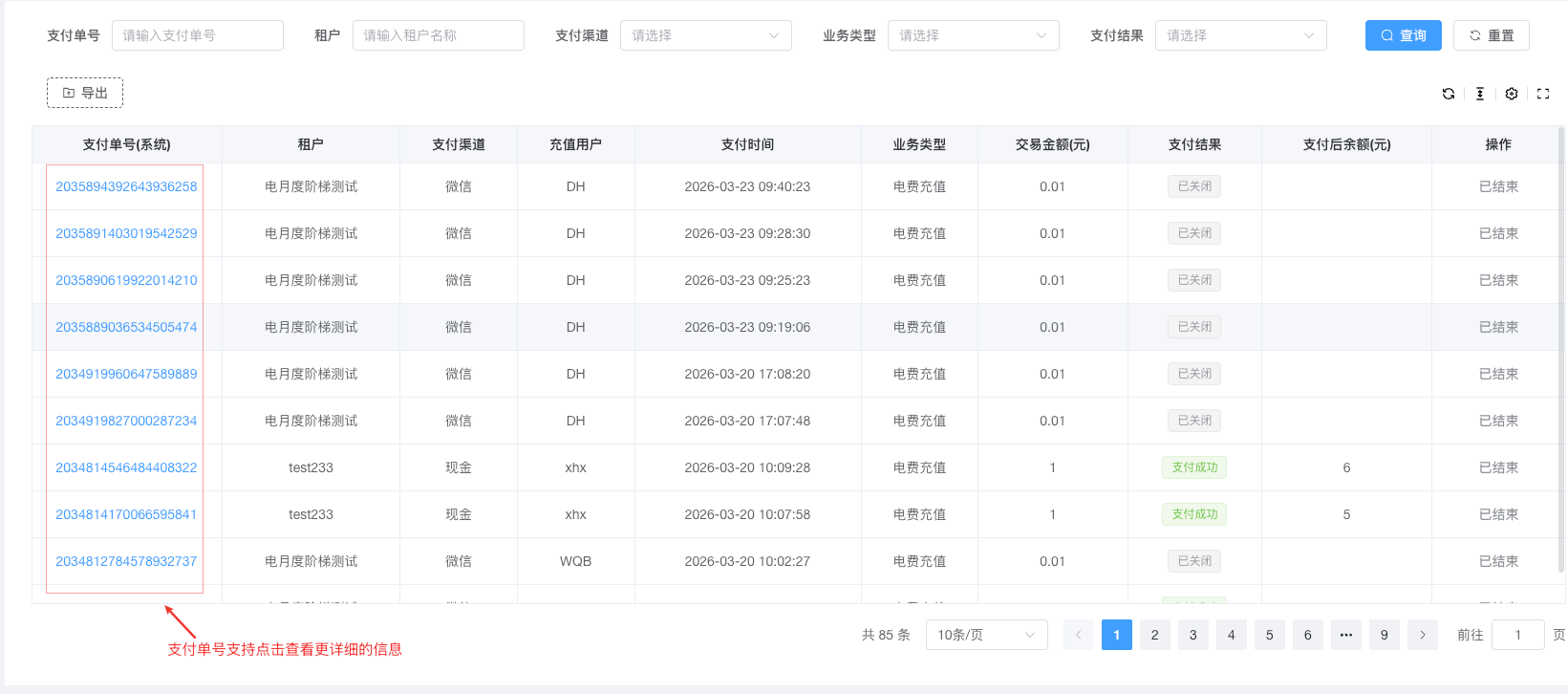Focus the 租户 name input field
The width and height of the screenshot is (1568, 694).
click(439, 35)
